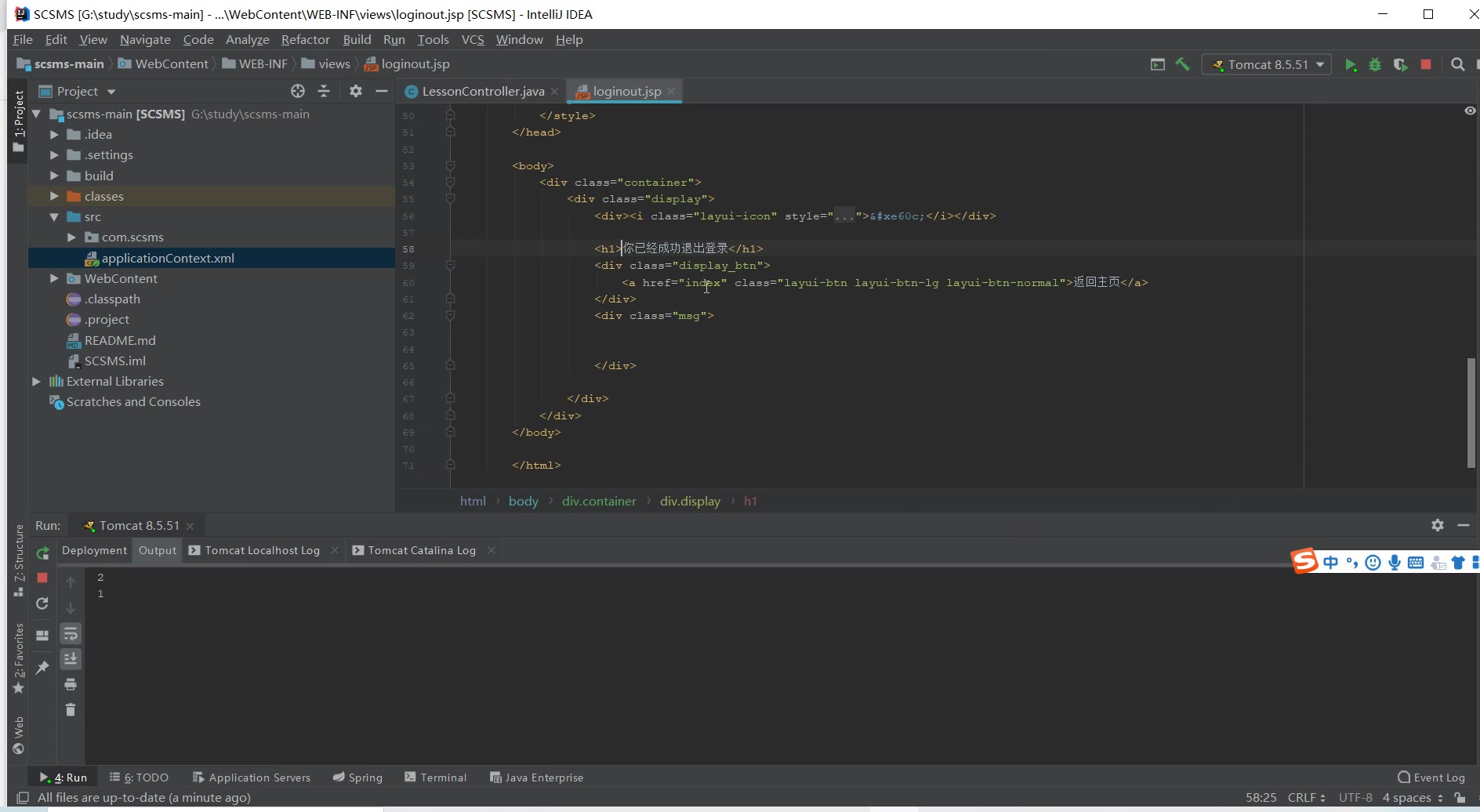Open the Event Log
Screen dimensions: 1480x812
click(1431, 778)
